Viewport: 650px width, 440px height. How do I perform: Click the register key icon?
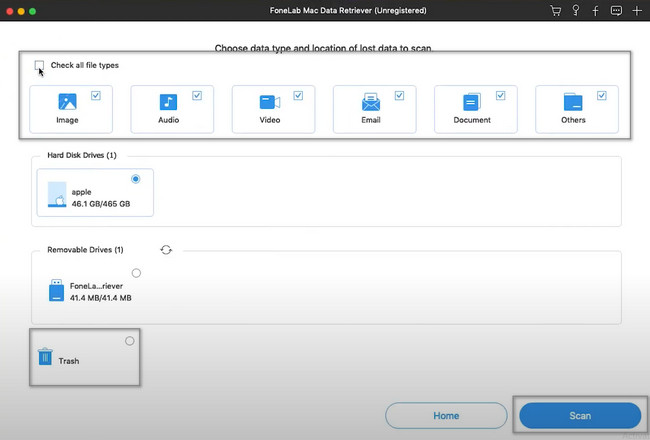point(576,11)
